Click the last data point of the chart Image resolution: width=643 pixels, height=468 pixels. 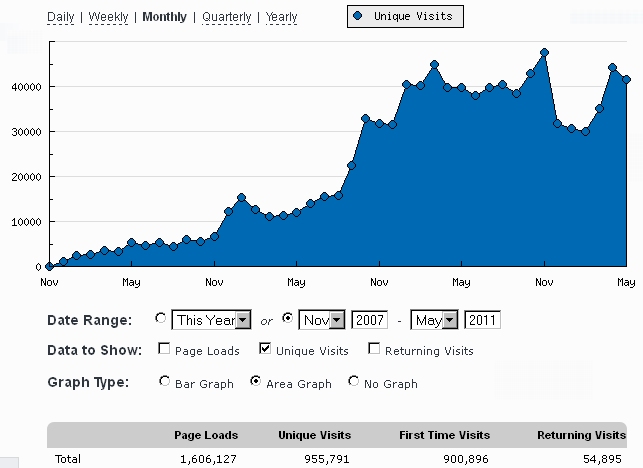(626, 80)
